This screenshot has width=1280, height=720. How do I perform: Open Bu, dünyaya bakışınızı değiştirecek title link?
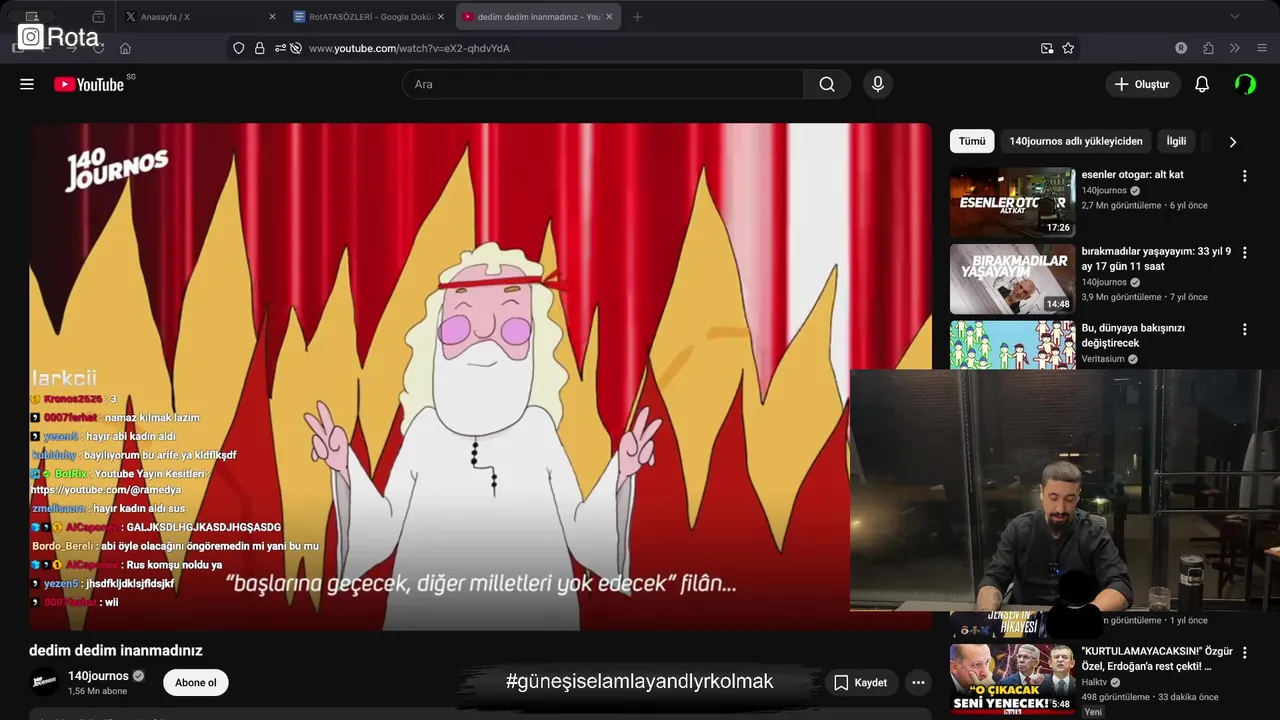1133,336
